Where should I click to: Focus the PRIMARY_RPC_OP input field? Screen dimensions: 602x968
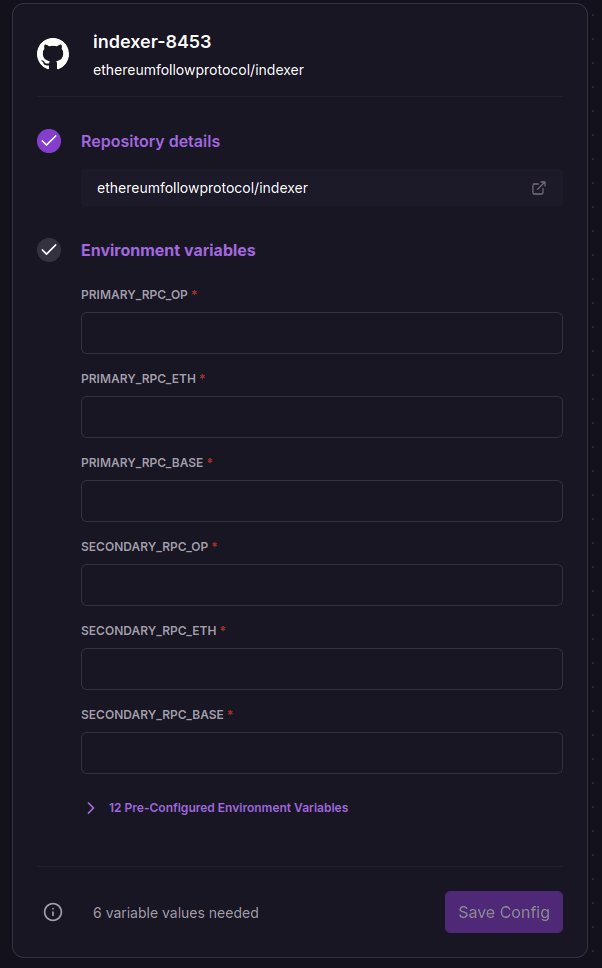(x=321, y=333)
